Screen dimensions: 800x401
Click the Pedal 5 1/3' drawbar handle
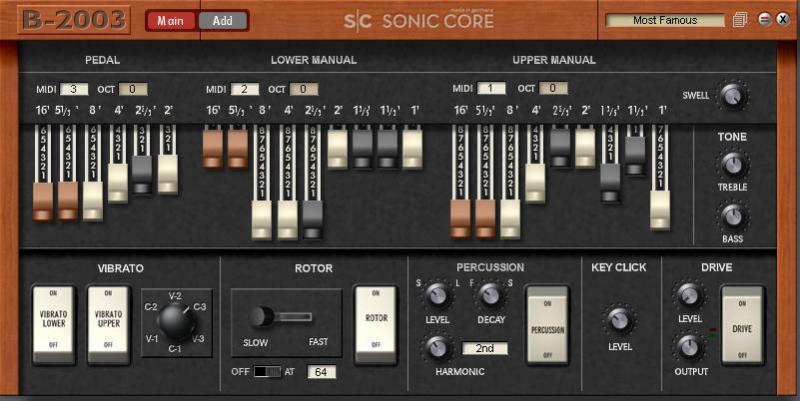pos(68,201)
